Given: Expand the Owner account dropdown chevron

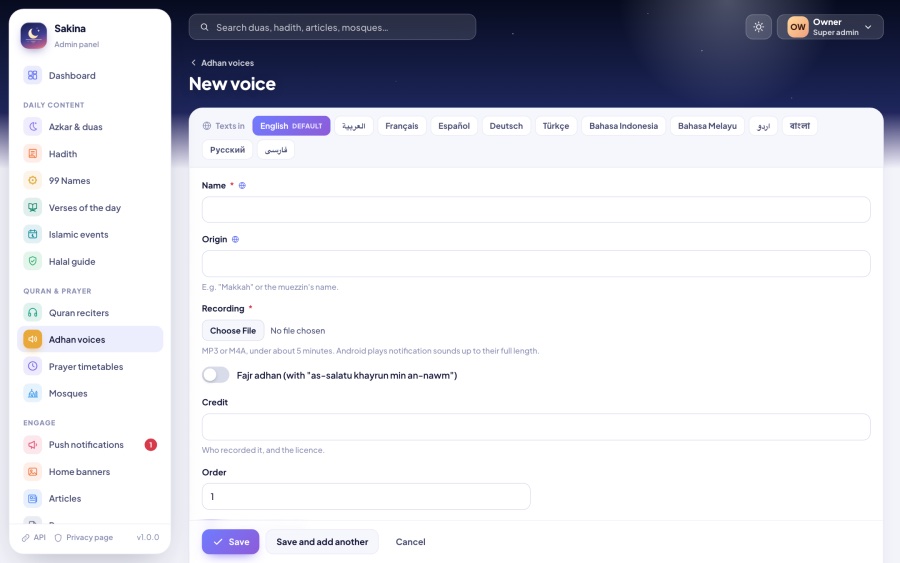Looking at the screenshot, I should tap(868, 27).
